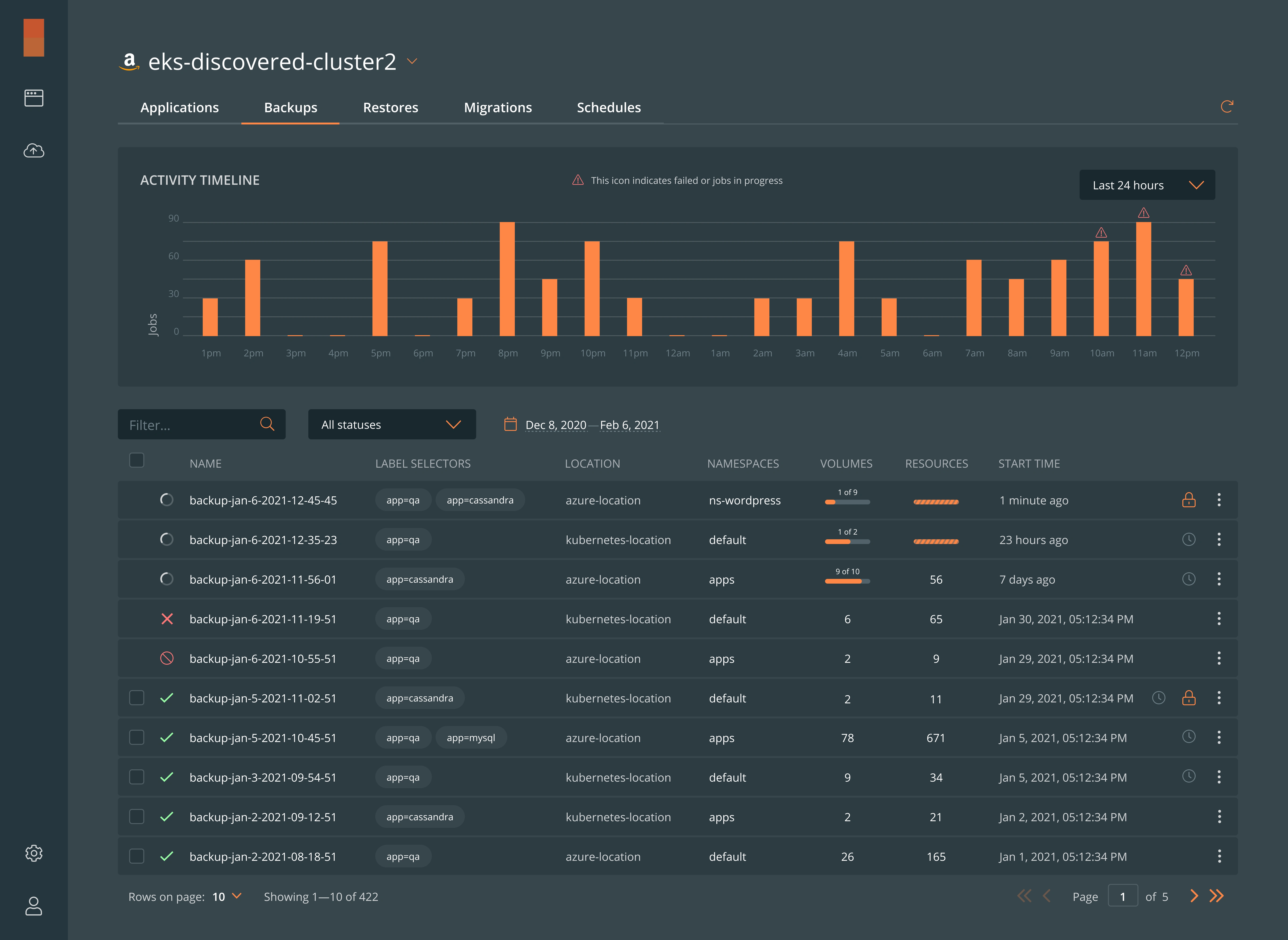Screen dimensions: 1288x940
Task: Select checkbox for backup-jan-5-2021-11-02-51
Action: (x=136, y=698)
